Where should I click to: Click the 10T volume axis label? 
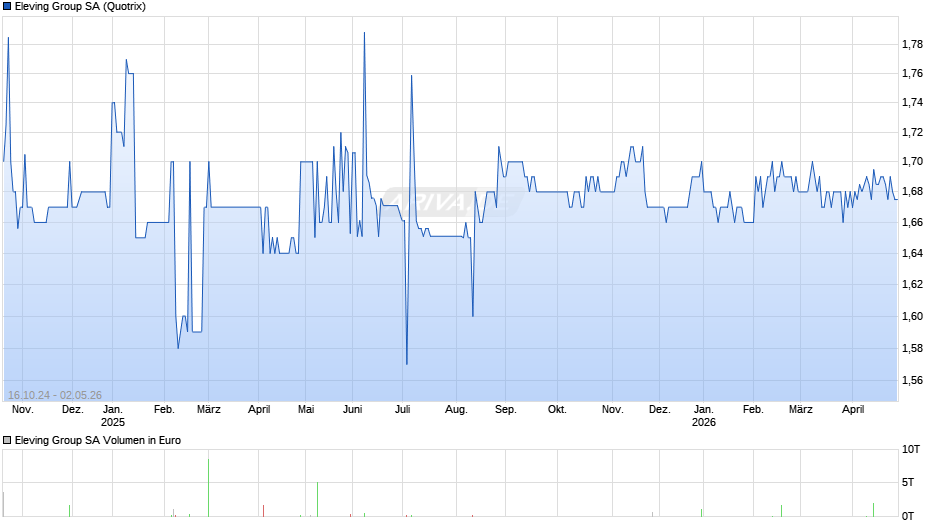911,450
